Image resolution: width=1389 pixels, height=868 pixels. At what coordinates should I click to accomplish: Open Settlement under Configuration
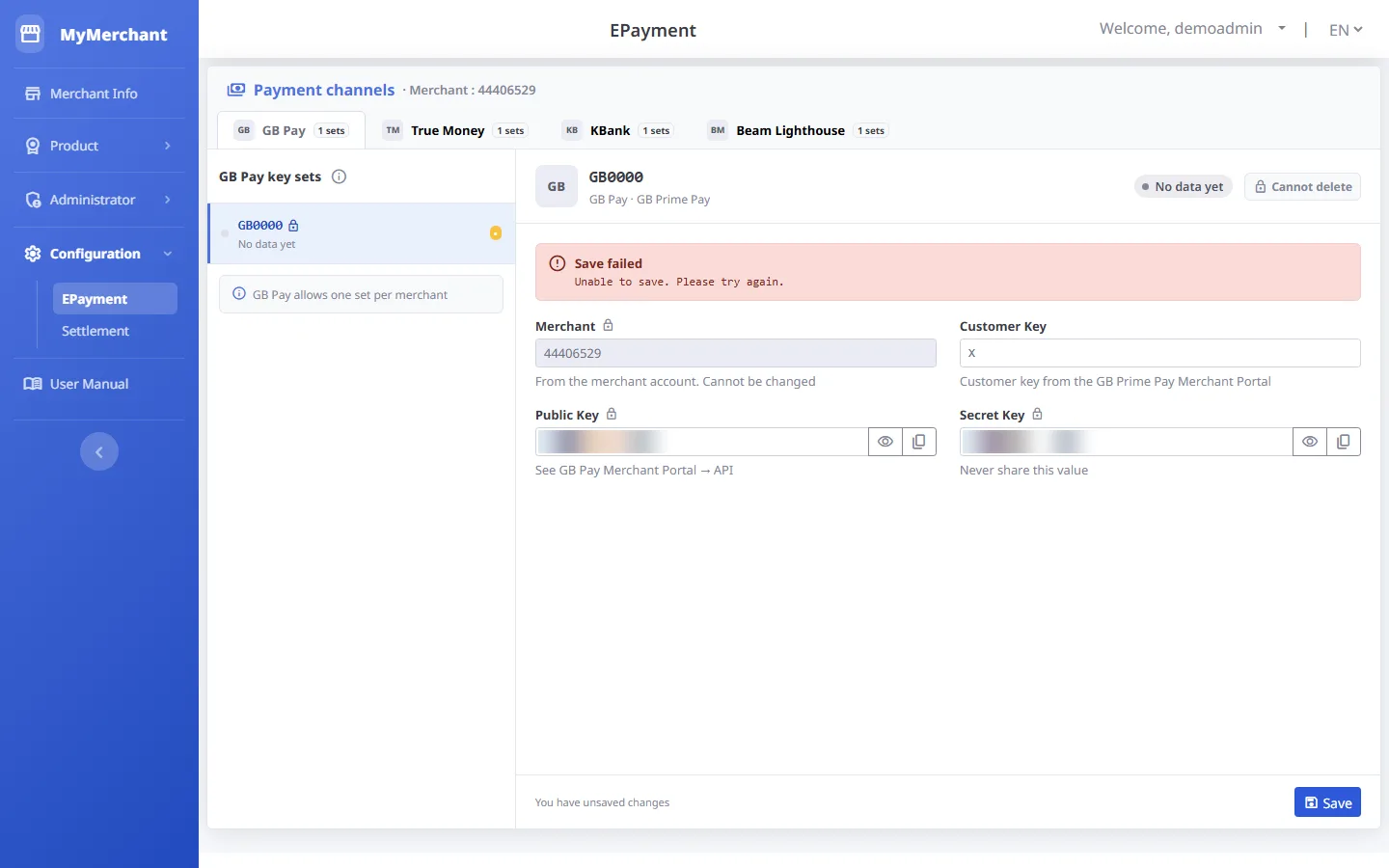(95, 331)
